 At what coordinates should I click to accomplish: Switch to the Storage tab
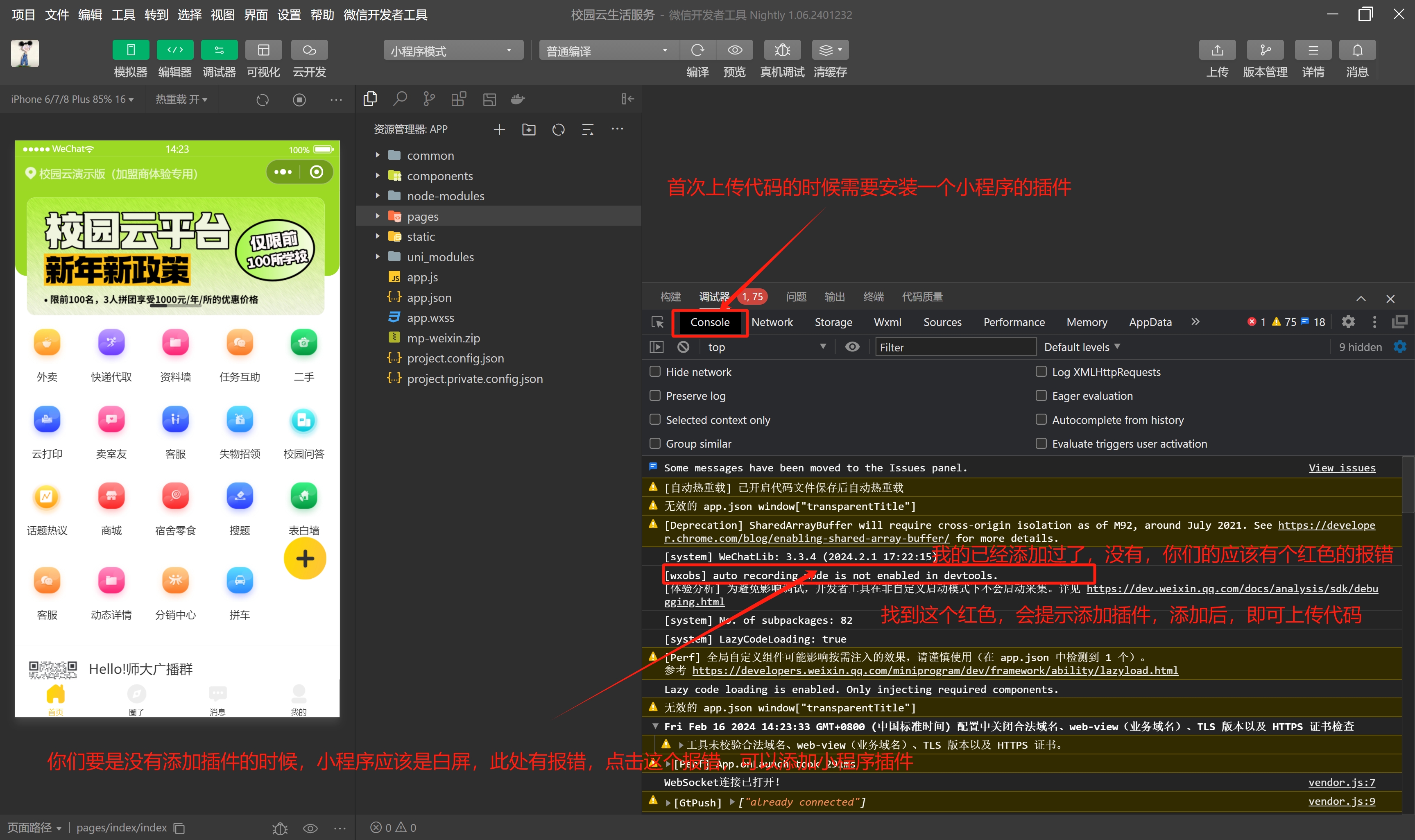[x=833, y=322]
